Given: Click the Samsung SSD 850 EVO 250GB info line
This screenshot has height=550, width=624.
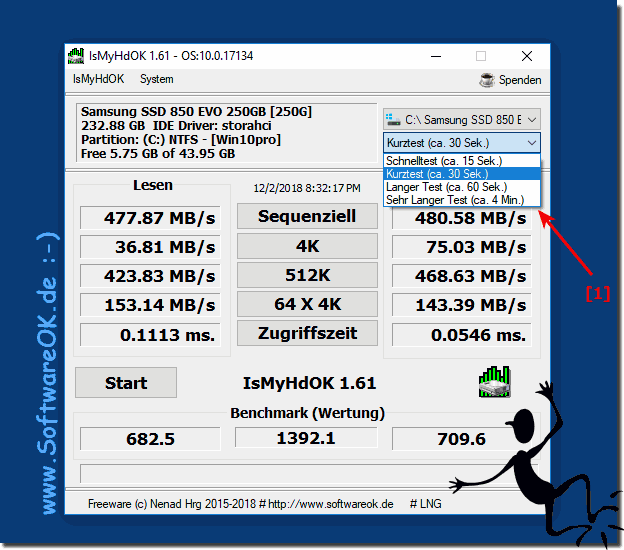Looking at the screenshot, I should (x=196, y=111).
